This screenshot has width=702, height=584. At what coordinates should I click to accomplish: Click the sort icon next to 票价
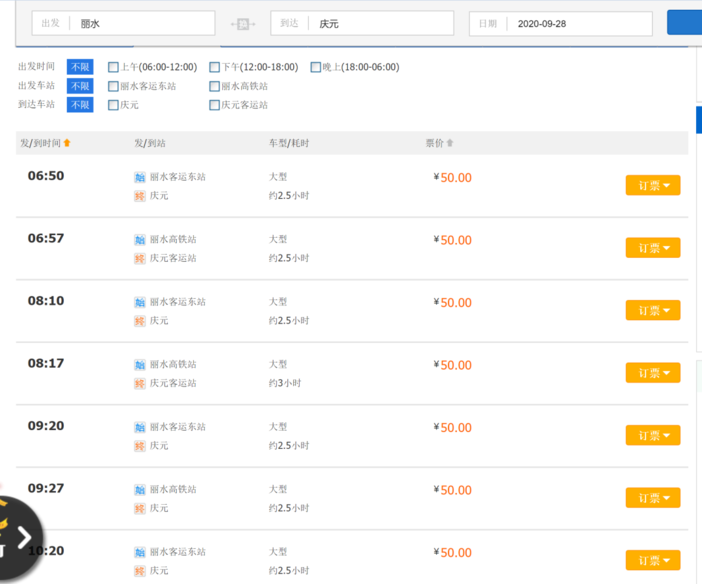click(x=449, y=143)
